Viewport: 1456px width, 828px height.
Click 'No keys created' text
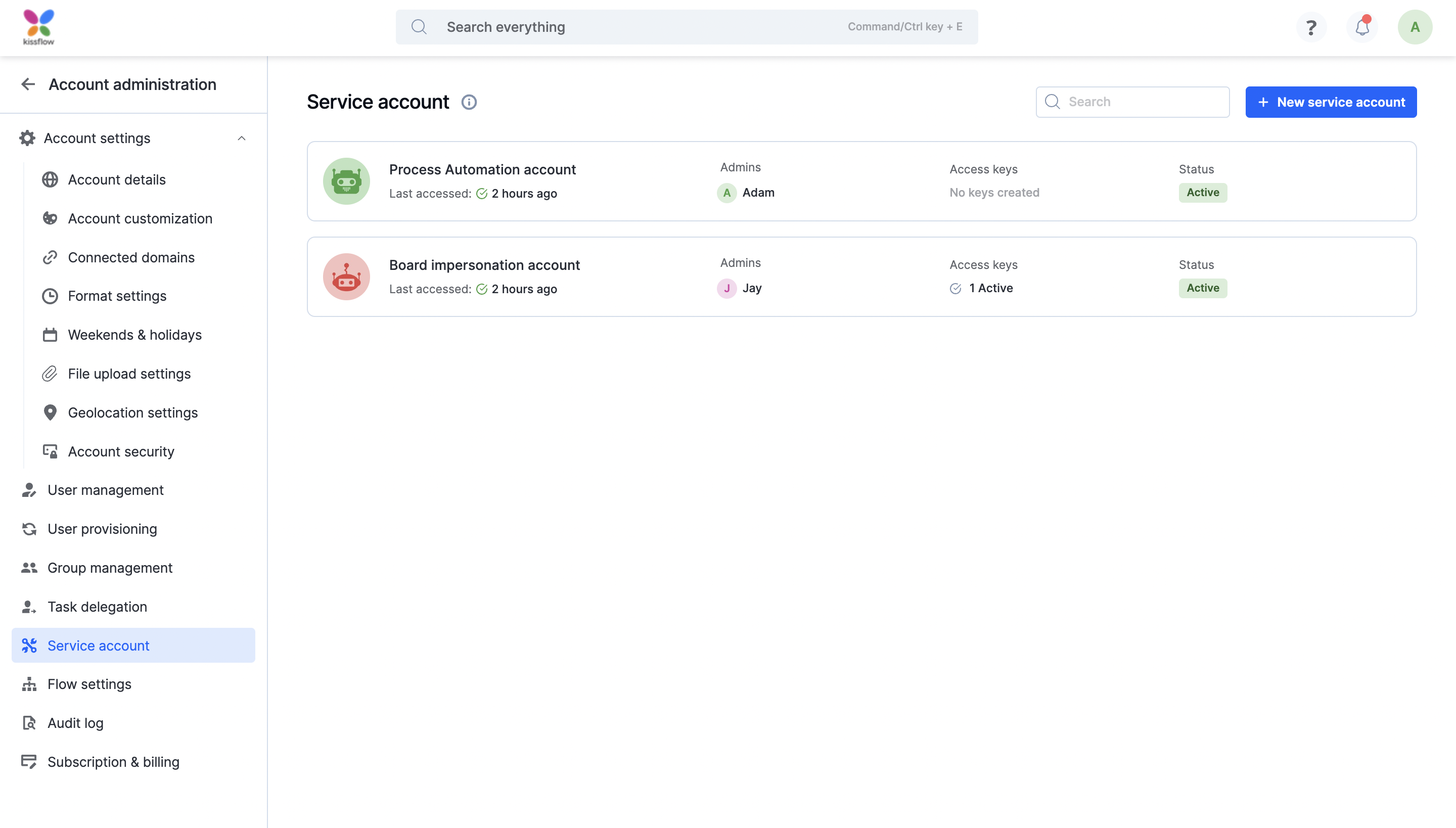(994, 193)
